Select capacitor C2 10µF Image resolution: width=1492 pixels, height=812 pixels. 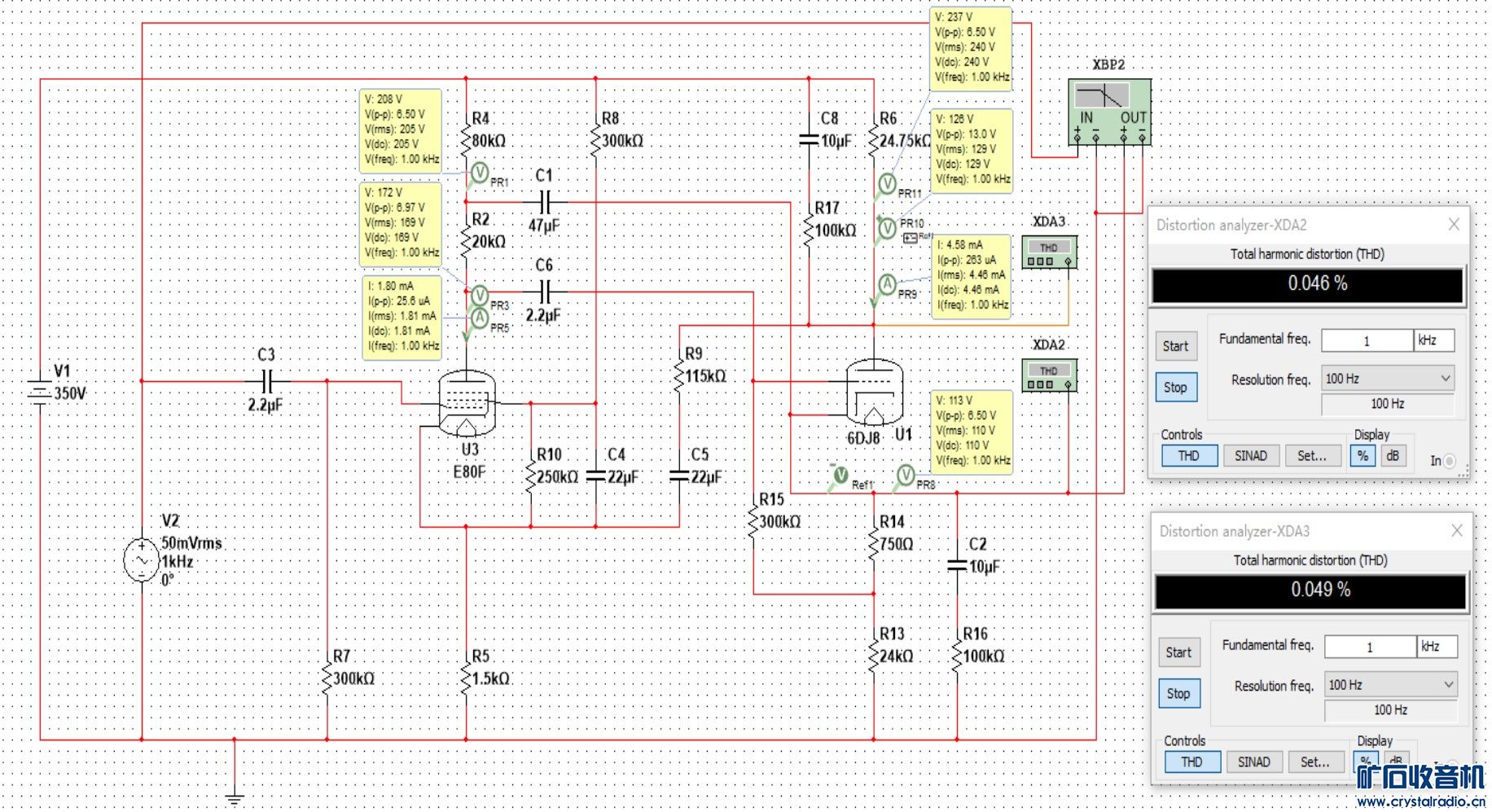pyautogui.click(x=957, y=565)
